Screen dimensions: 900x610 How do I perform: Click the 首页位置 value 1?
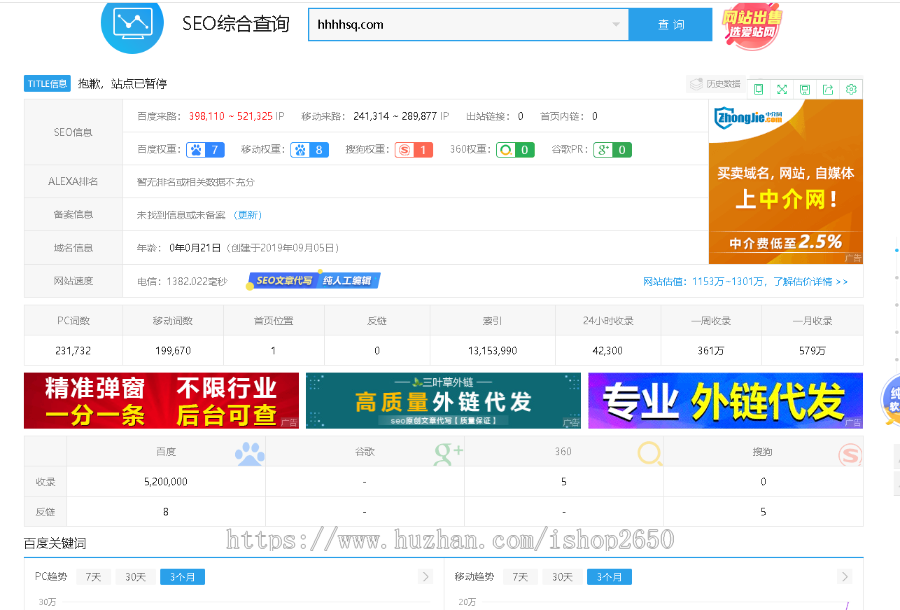(273, 351)
